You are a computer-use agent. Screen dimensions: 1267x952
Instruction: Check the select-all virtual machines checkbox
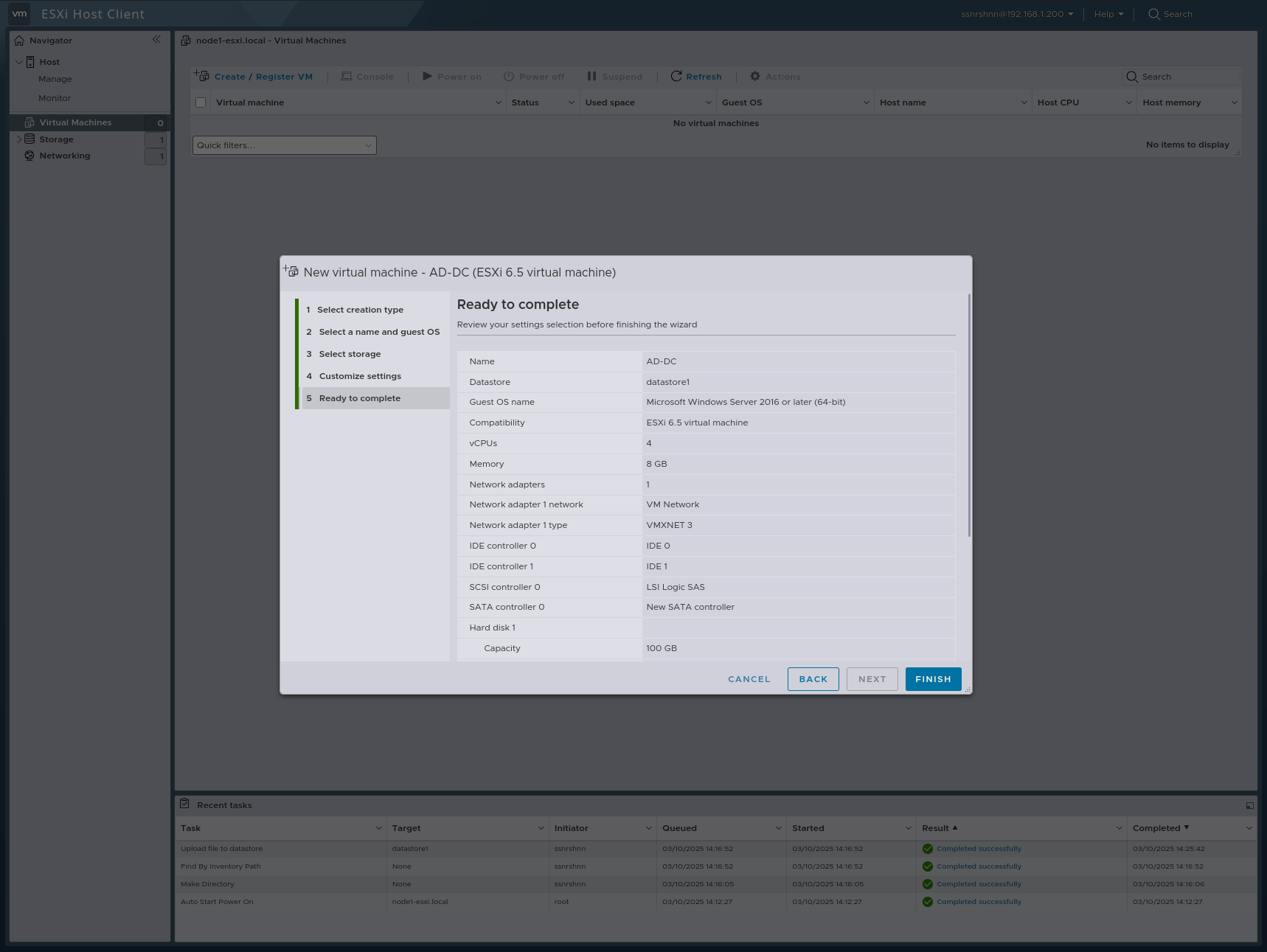[x=200, y=102]
